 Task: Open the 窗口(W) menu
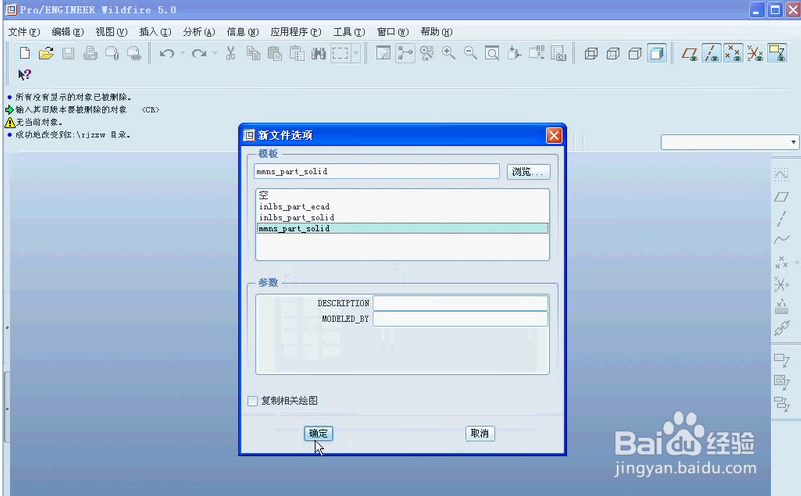pos(393,32)
